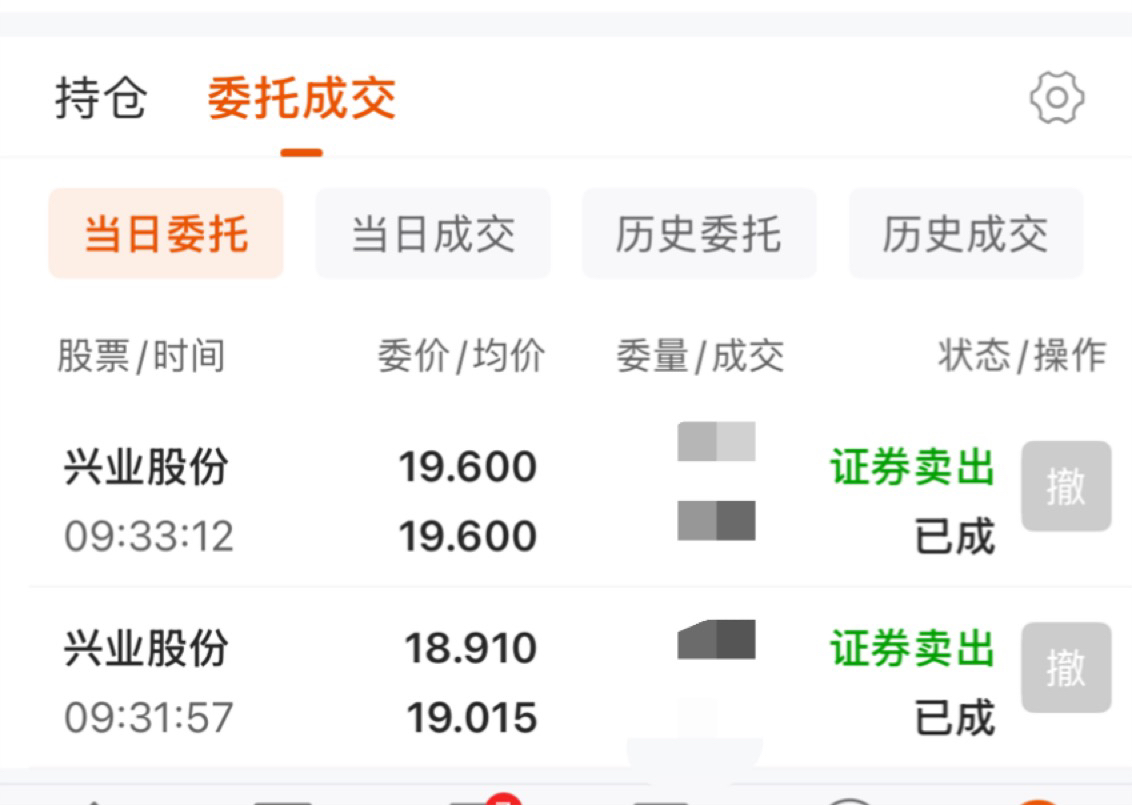Switch to the 持仓 tab
Image resolution: width=1132 pixels, height=805 pixels.
click(x=101, y=98)
